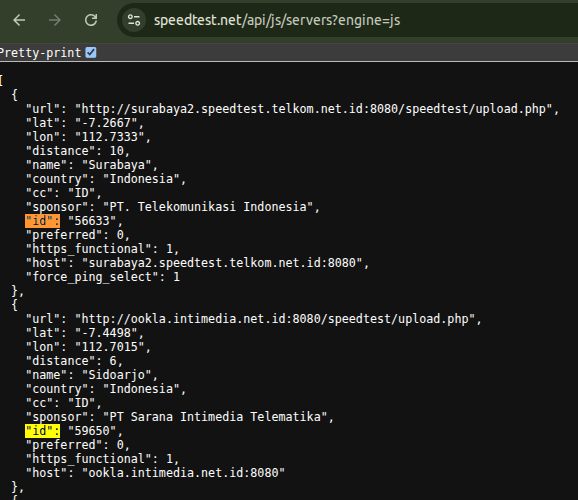Click sponsor "PT. Telekomunikasi Indonesia"
Image resolution: width=578 pixels, height=500 pixels.
pos(208,207)
